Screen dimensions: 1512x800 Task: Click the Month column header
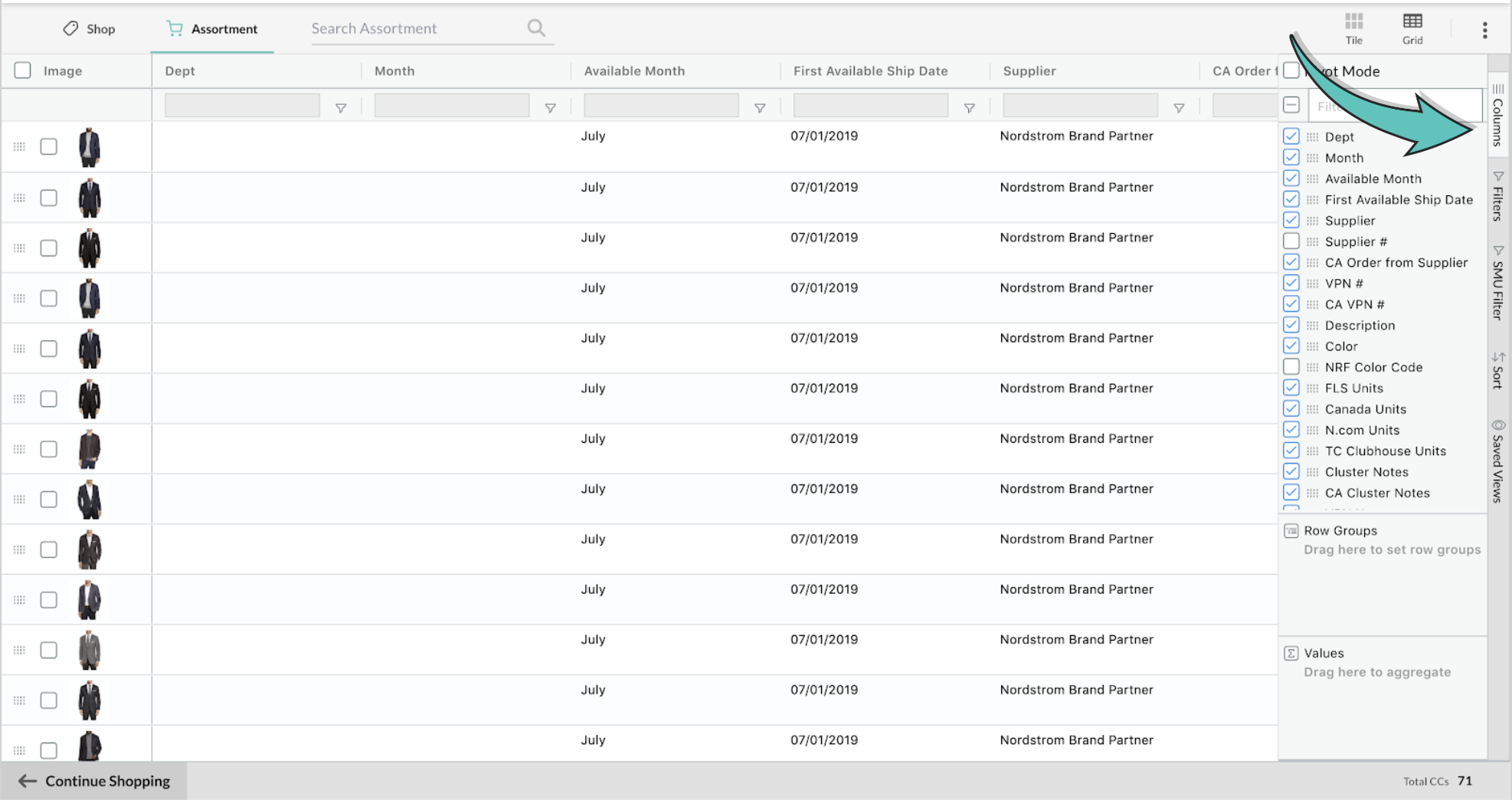394,70
